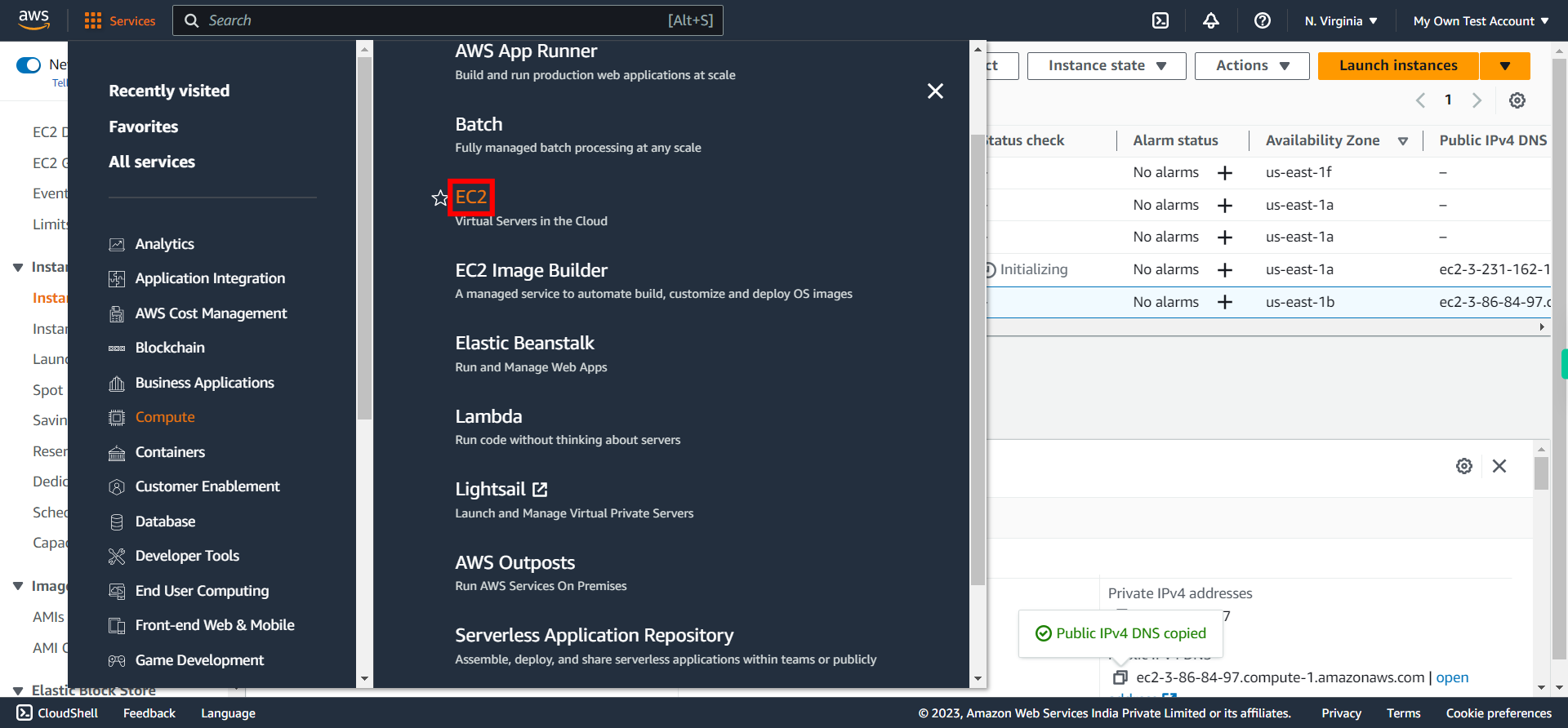Open the Batch service link
The width and height of the screenshot is (1568, 728).
(479, 124)
